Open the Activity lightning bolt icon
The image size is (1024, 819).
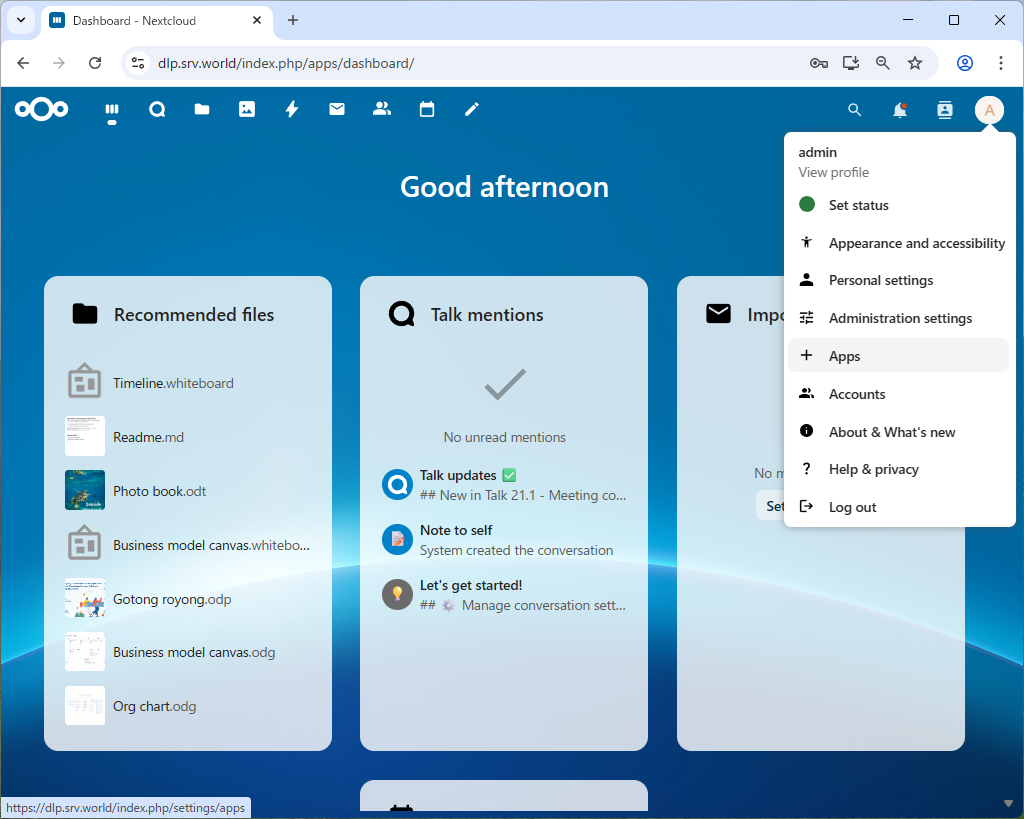coord(292,110)
